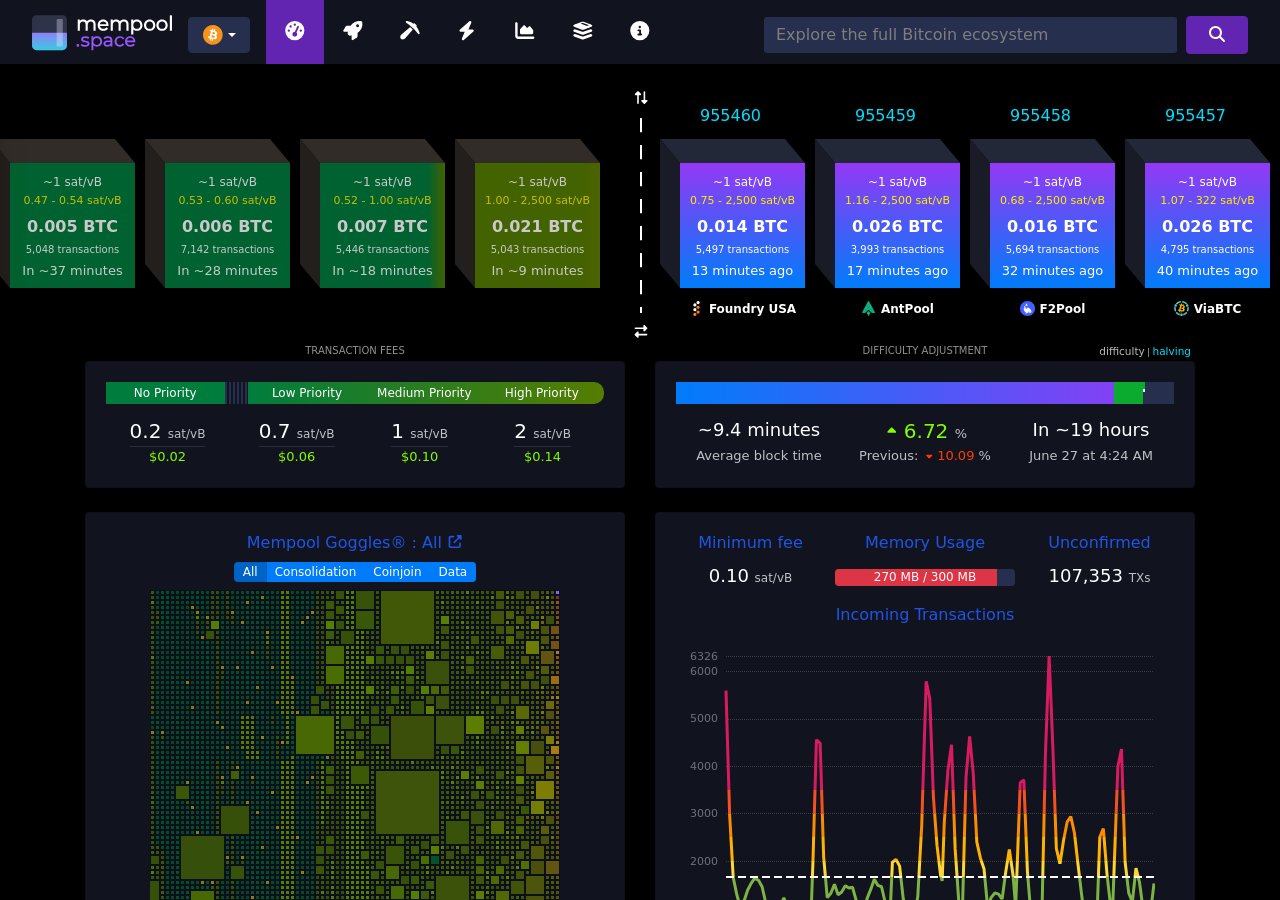Image resolution: width=1280 pixels, height=900 pixels.
Task: Click the 0.10 sat/vB minimum fee value
Action: 750,576
